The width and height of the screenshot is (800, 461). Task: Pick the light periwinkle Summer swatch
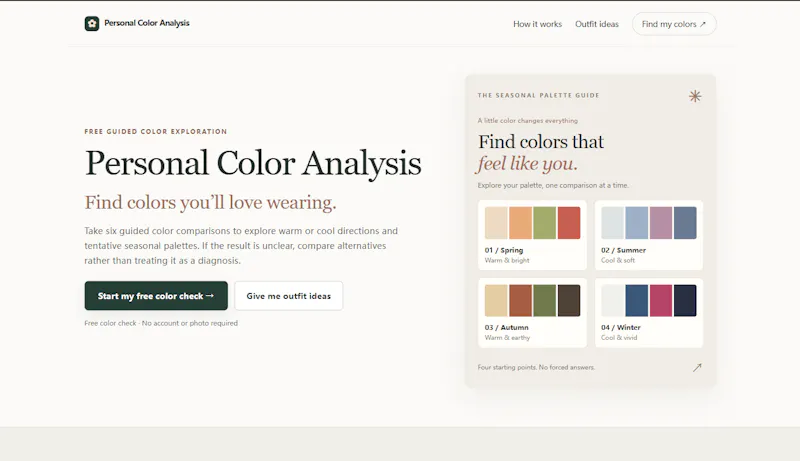(x=637, y=223)
